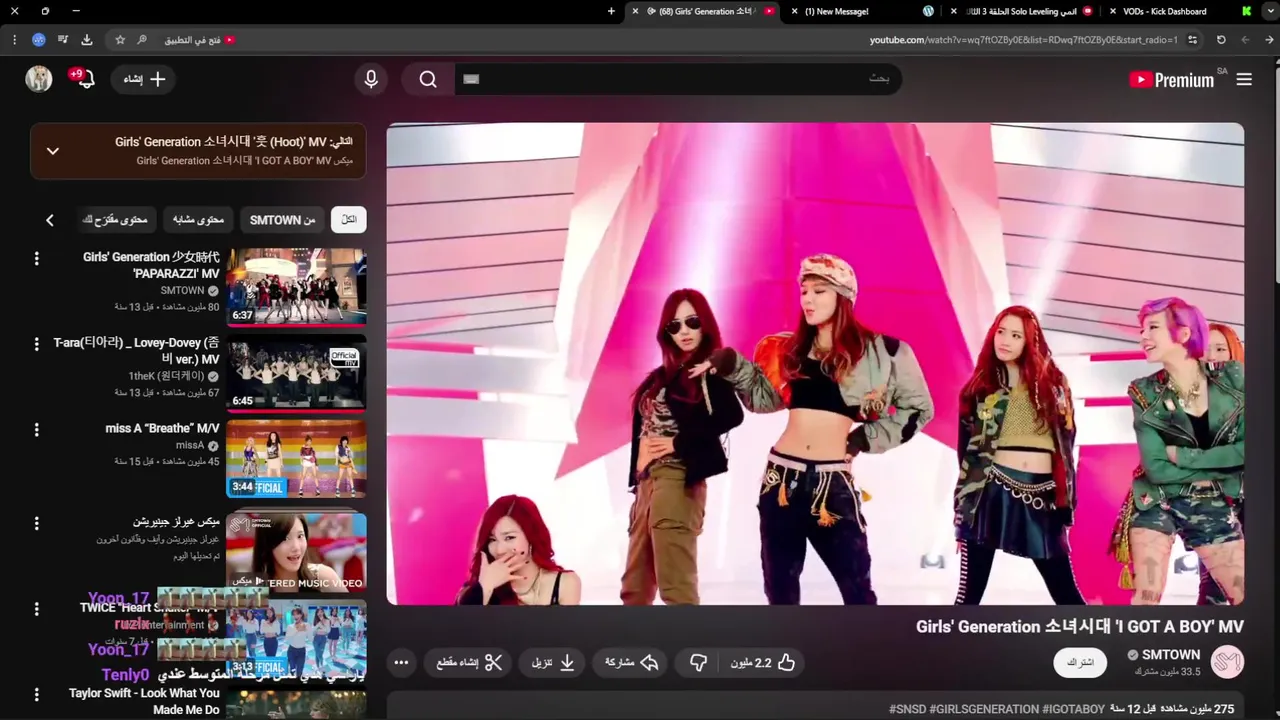Click the youtube.com address bar URL
1280x720 pixels.
[x=1023, y=40]
